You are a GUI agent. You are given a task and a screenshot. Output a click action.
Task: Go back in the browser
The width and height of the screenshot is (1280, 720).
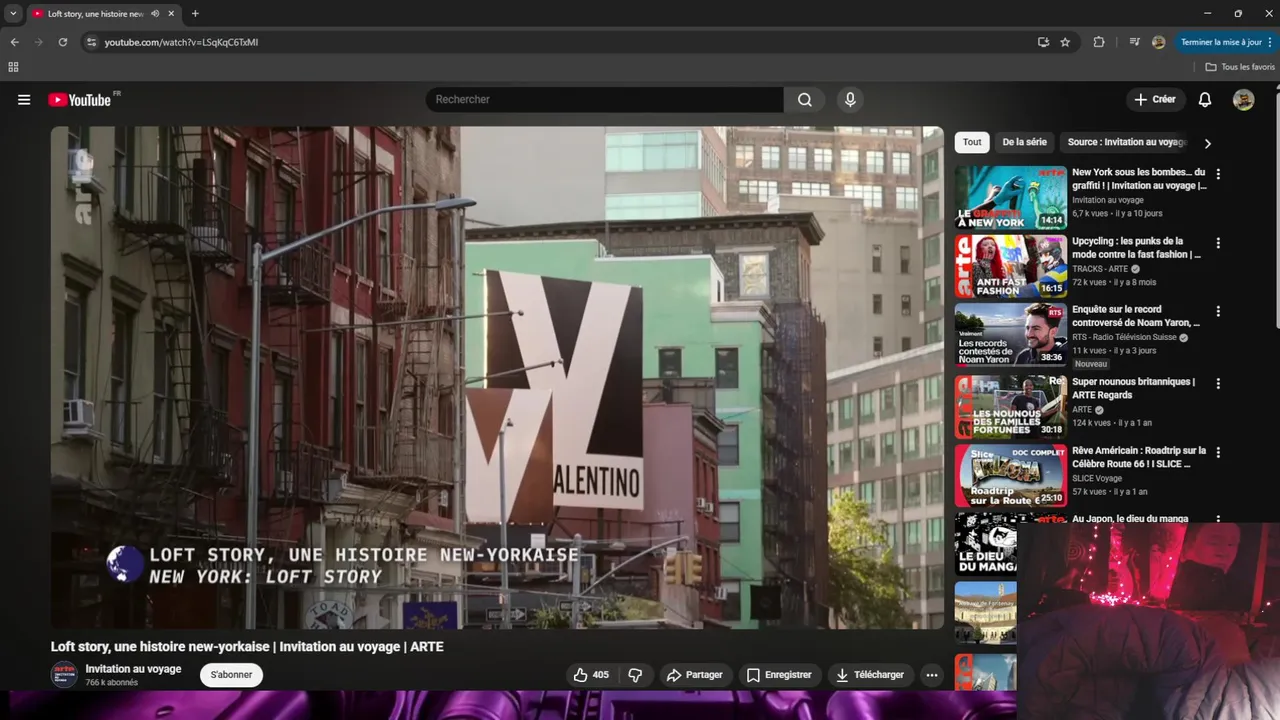click(x=14, y=42)
